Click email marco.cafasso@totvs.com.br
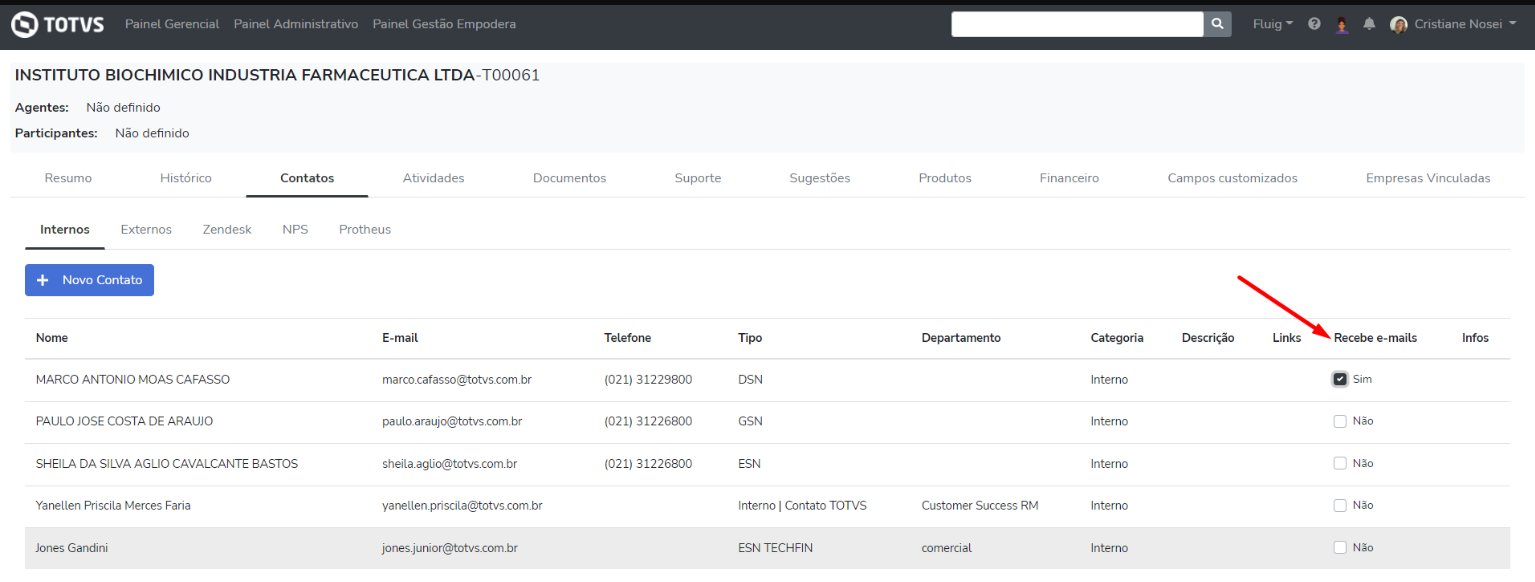The height and width of the screenshot is (582, 1535). tap(459, 380)
